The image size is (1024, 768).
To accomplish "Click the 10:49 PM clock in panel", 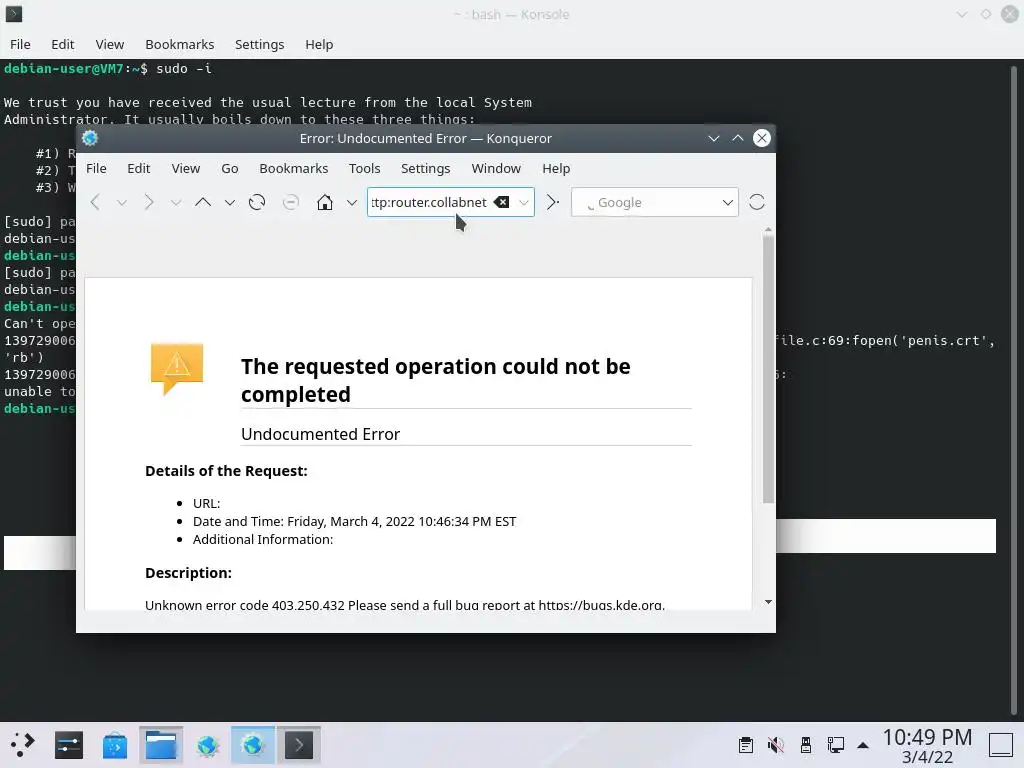I will (x=927, y=737).
